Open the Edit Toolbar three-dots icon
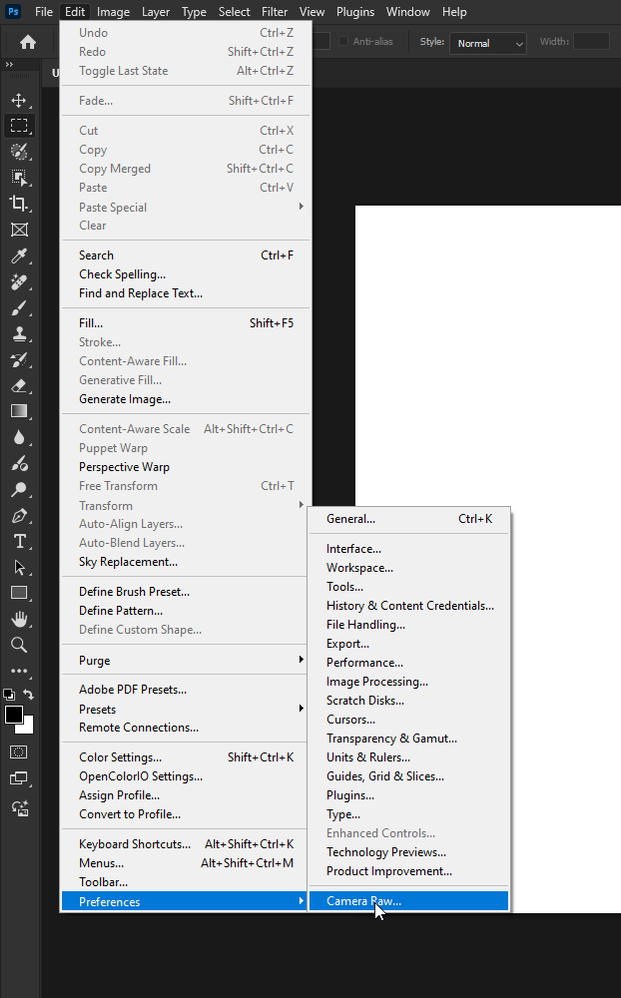The width and height of the screenshot is (621, 998). point(19,671)
